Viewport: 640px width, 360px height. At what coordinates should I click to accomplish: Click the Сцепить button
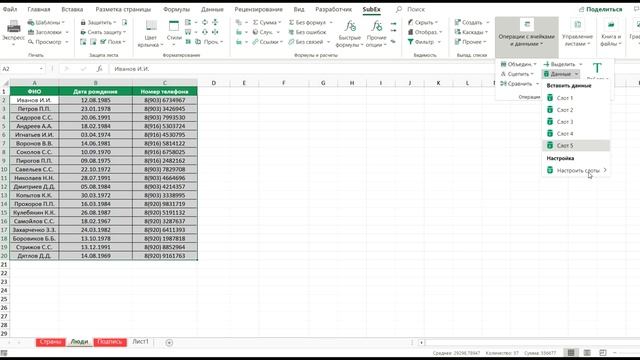tap(517, 74)
